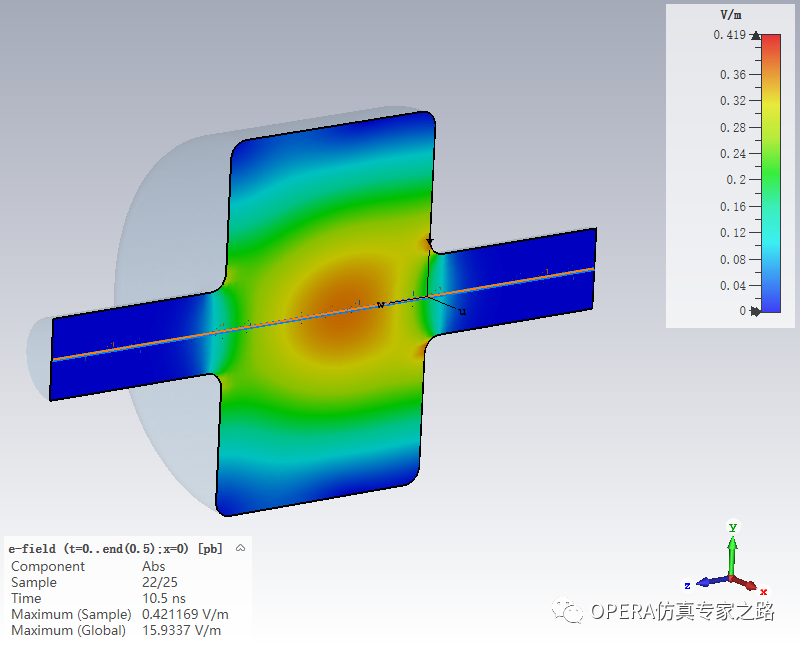Click the 0.04 tick label on legend

[733, 285]
